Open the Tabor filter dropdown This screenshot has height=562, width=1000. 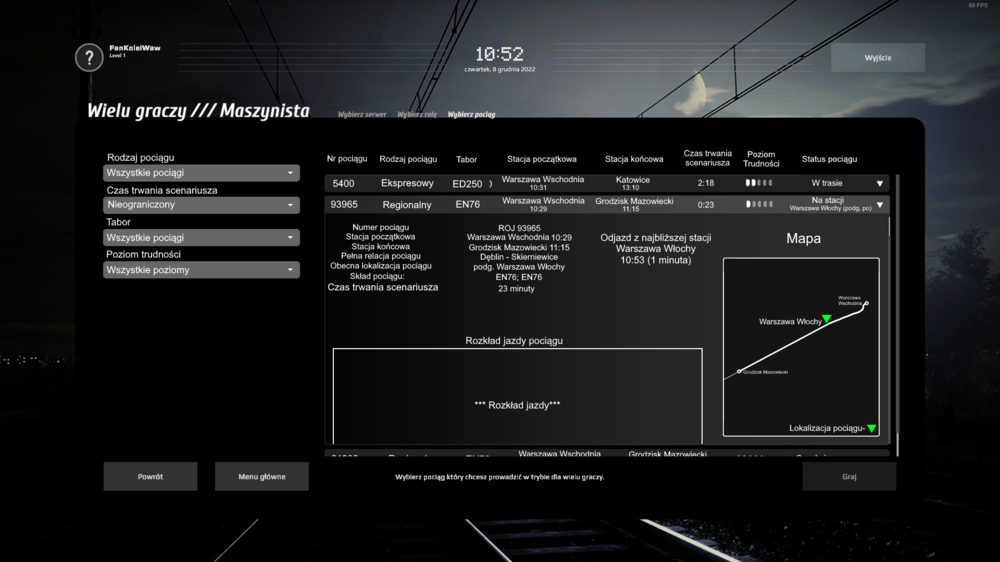pyautogui.click(x=201, y=238)
